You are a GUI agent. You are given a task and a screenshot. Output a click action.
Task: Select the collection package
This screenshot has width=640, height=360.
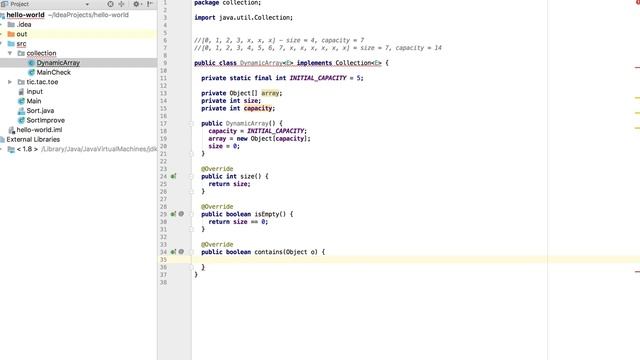point(41,53)
